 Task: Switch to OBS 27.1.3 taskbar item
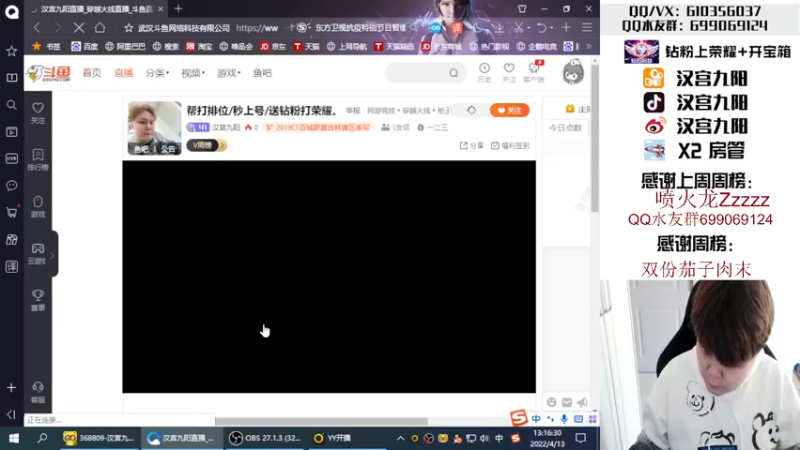tap(265, 438)
